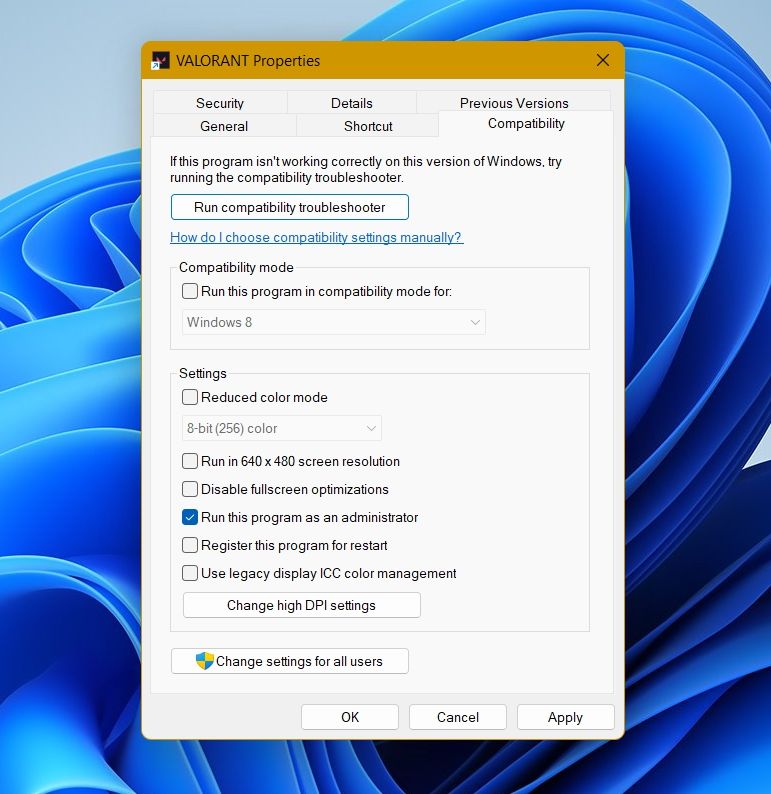Open the Details tab
Viewport: 771px width, 794px height.
pos(351,103)
